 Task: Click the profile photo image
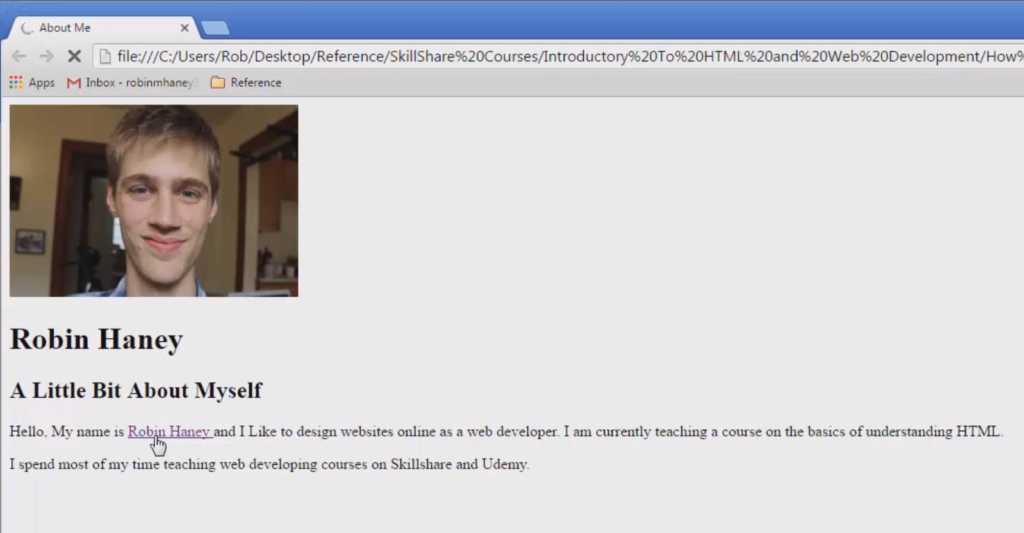[x=154, y=201]
